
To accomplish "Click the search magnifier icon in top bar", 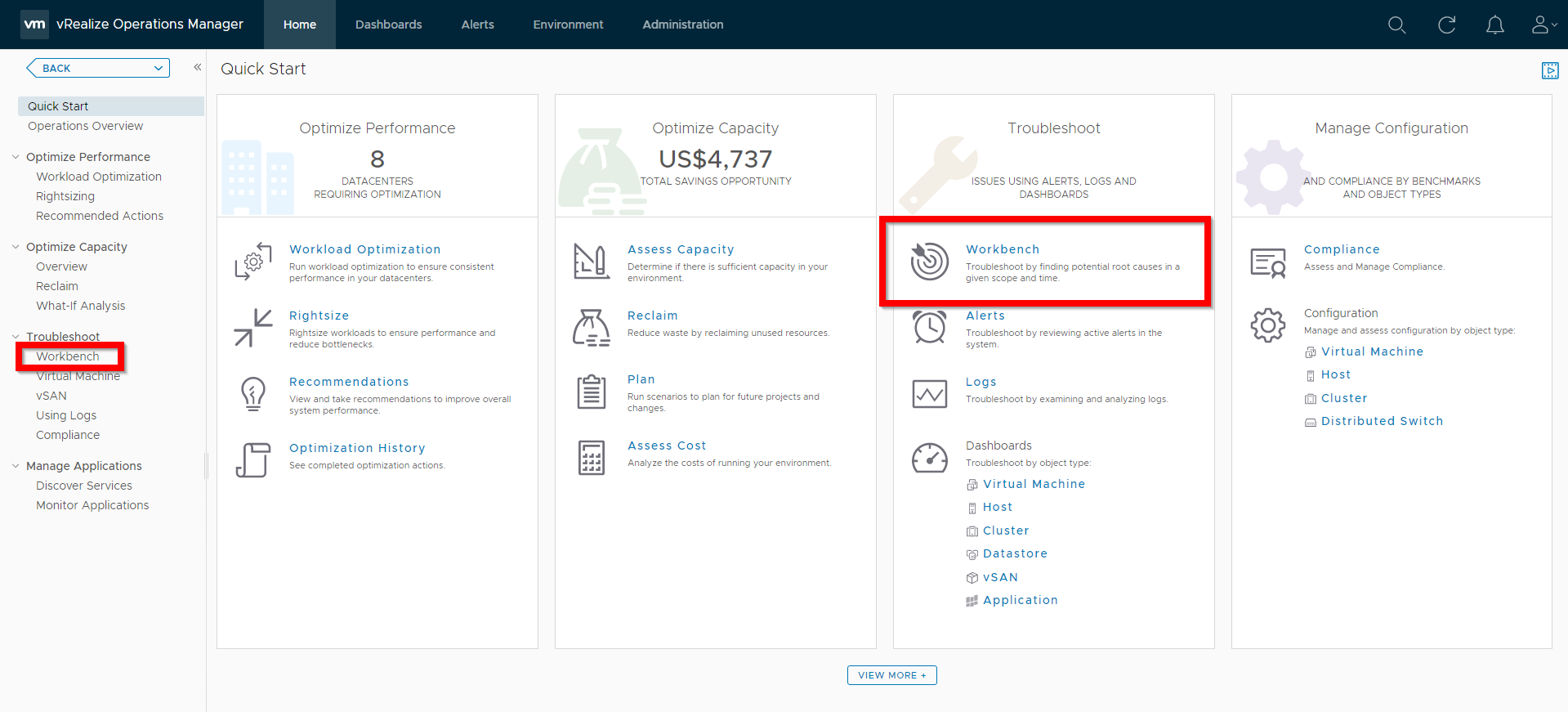I will (x=1397, y=25).
